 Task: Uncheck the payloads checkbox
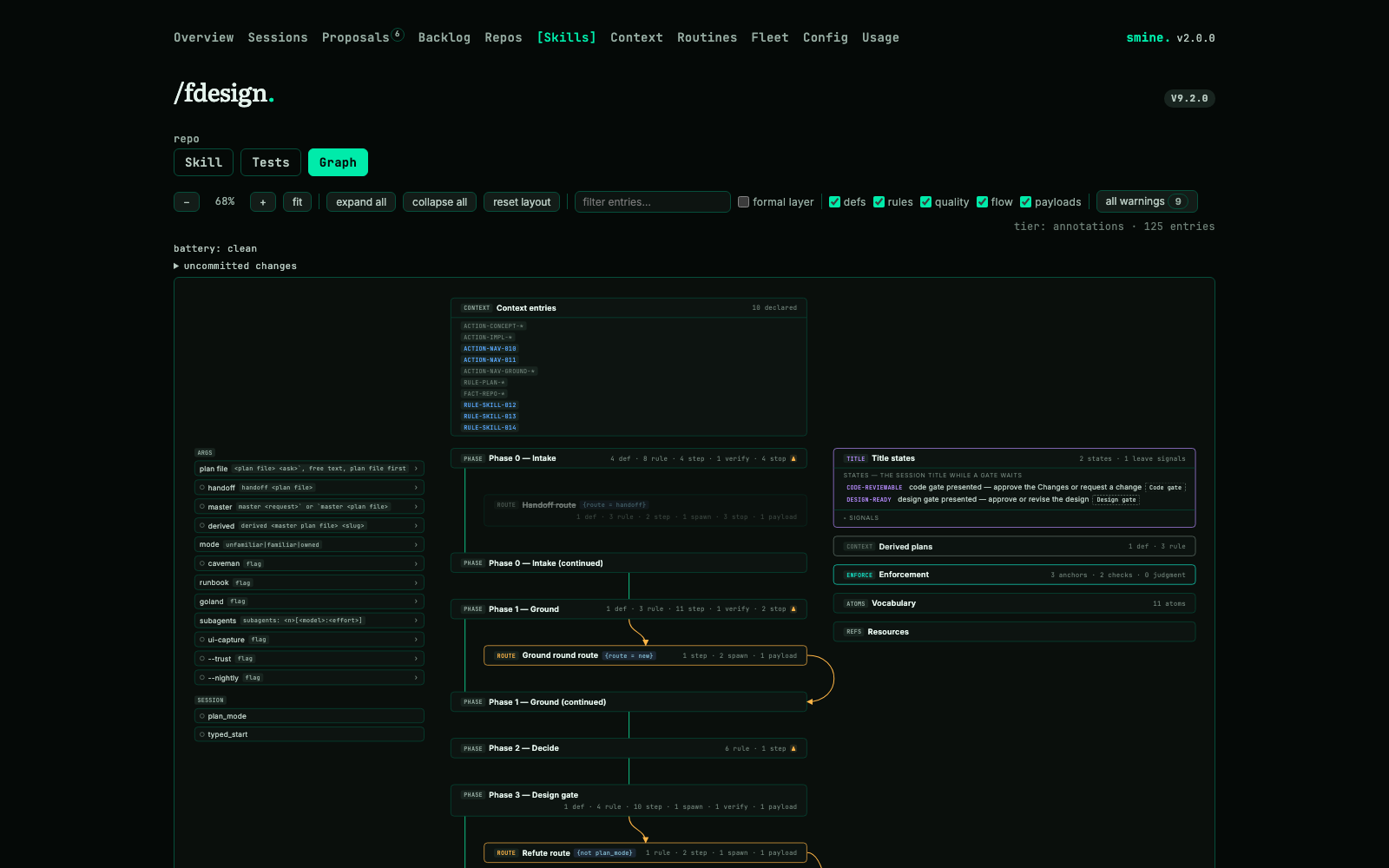(x=1026, y=202)
